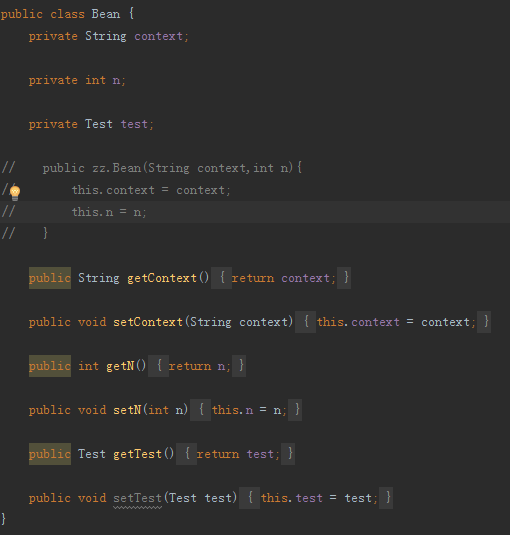Click highlighted public keyword before getN
510x535 pixels.
coord(50,366)
